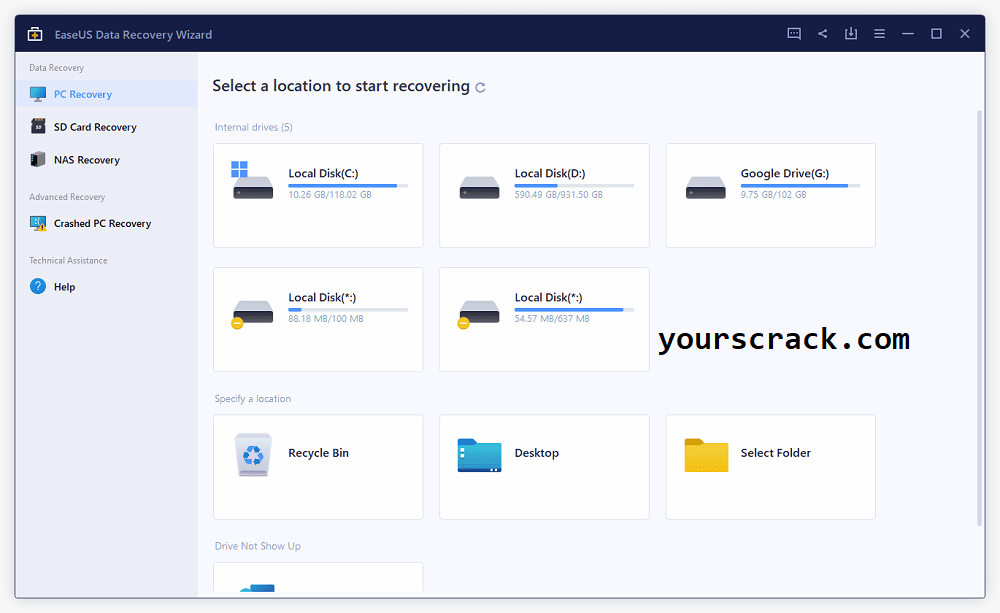
Task: Click the text 9.75 GB/102 GB
Action: 774,195
